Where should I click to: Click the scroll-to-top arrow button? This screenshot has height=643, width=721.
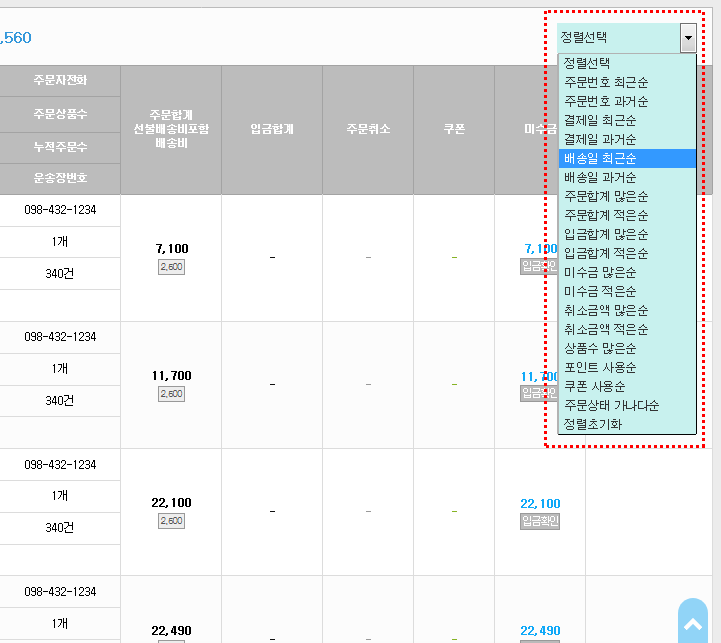tap(692, 624)
